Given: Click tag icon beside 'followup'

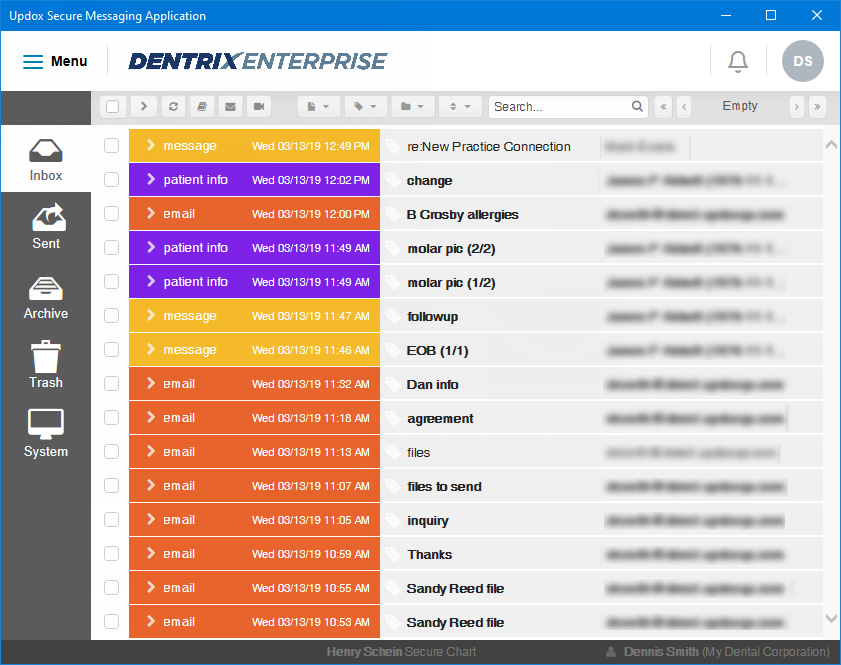Looking at the screenshot, I should coord(393,316).
